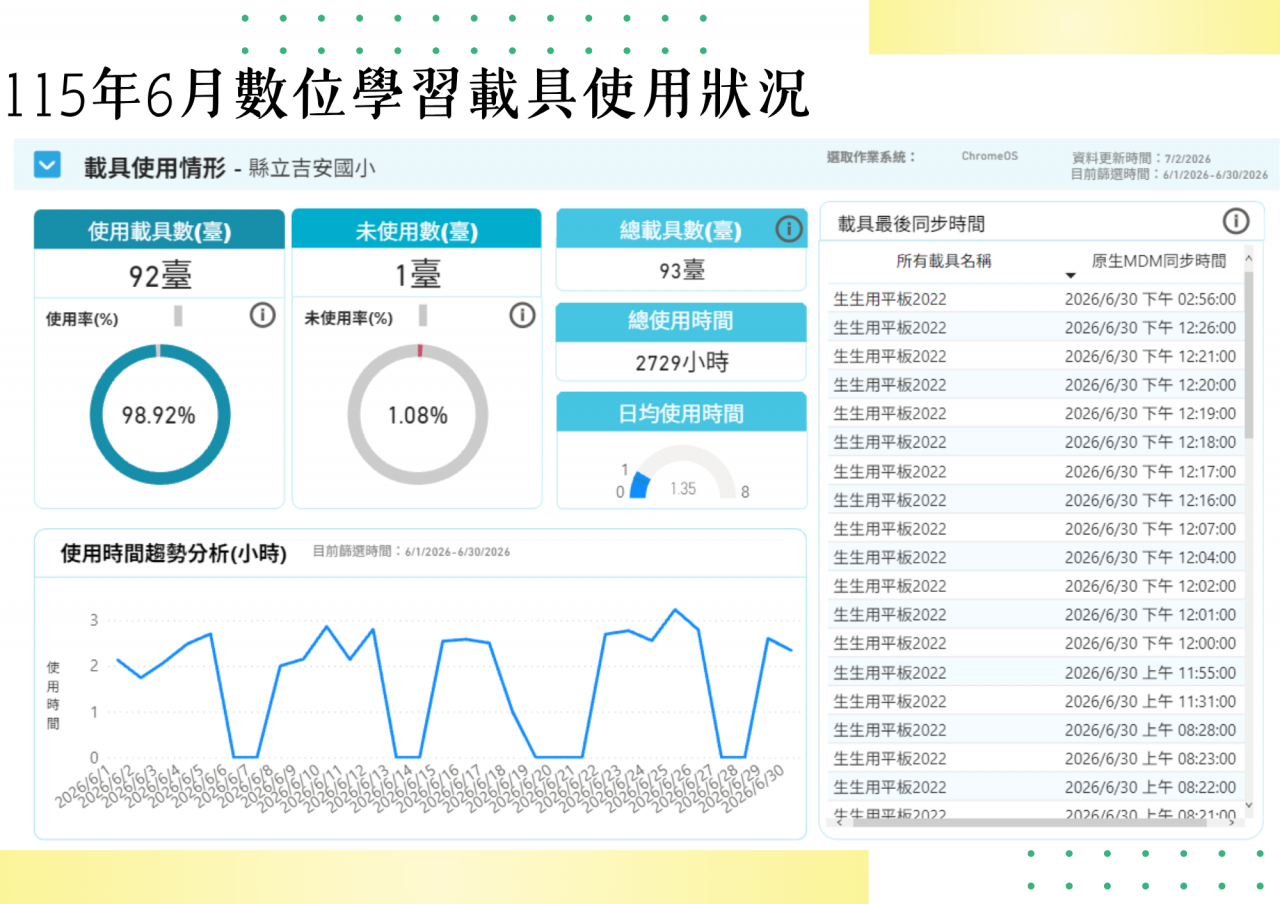
Task: Open info icon in 載具最後同步時間 panel
Action: [1236, 222]
